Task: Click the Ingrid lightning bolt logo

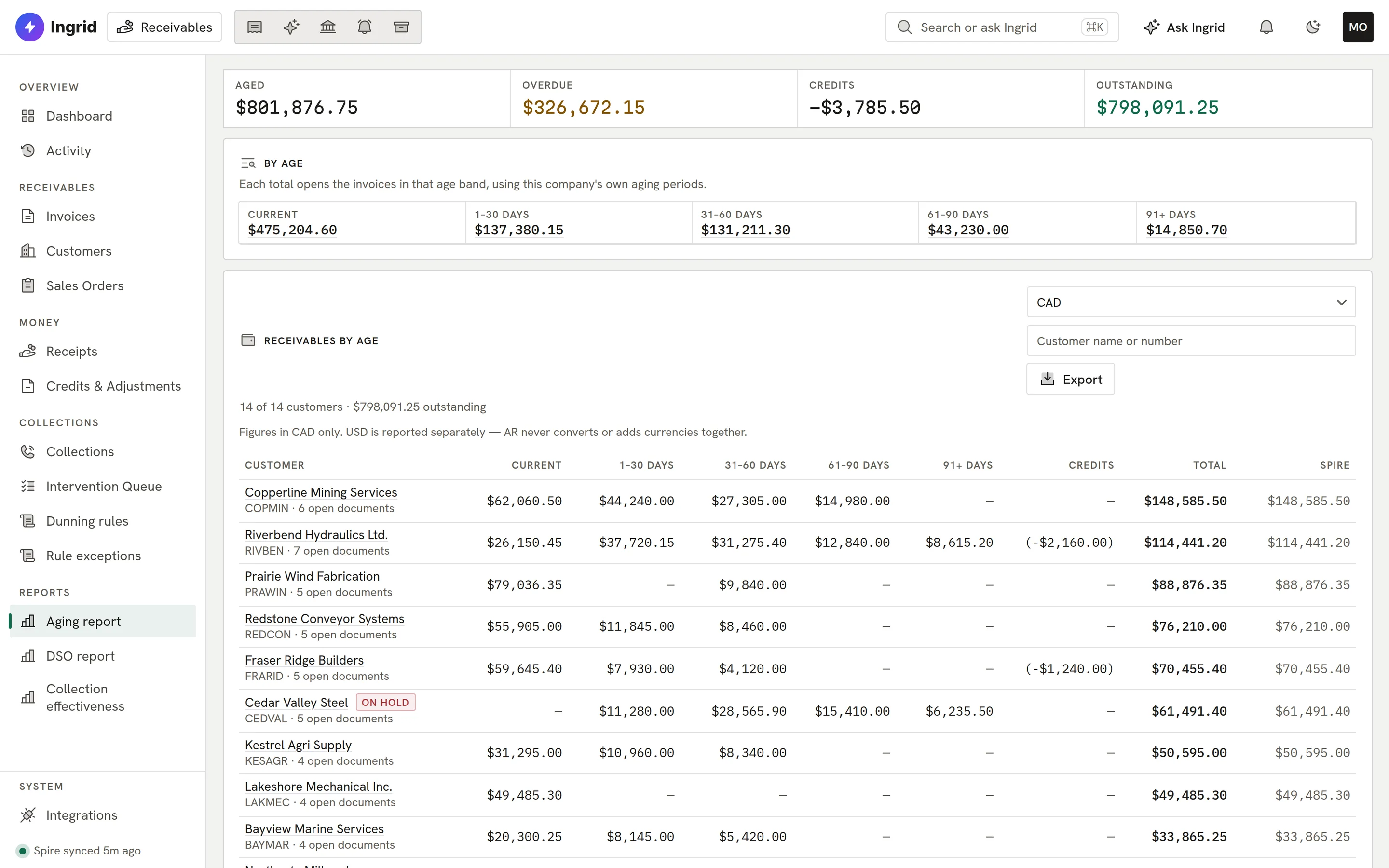Action: point(30,27)
